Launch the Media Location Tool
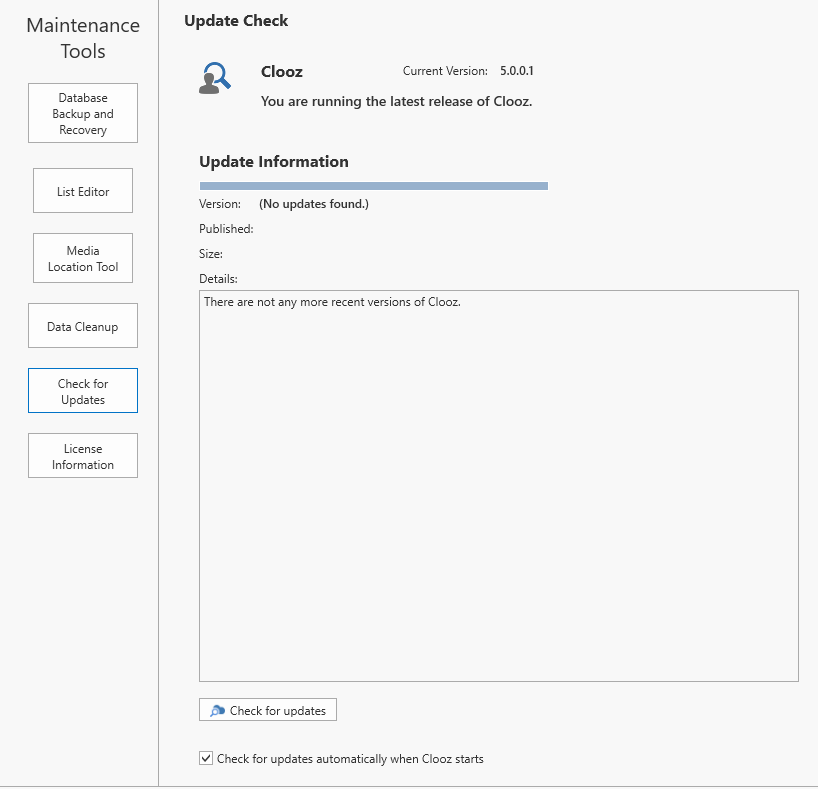Viewport: 818px width, 789px height. tap(83, 259)
